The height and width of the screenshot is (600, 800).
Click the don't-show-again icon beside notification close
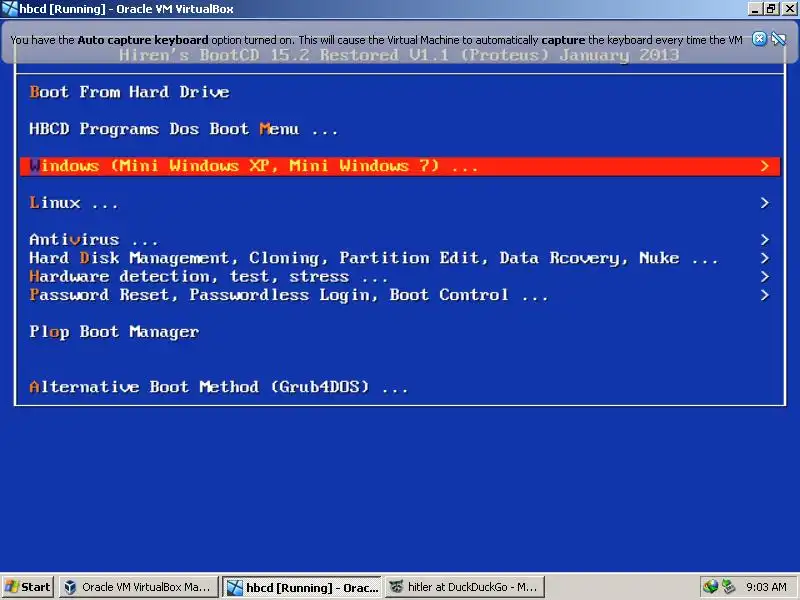click(x=778, y=39)
